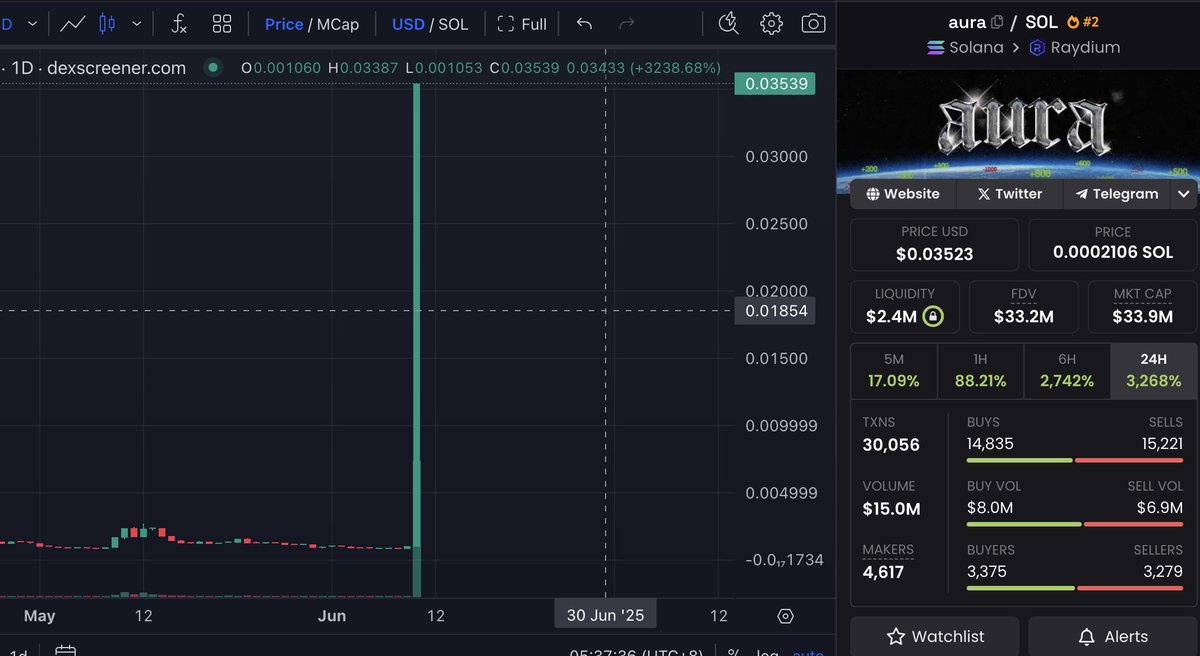Open the aura Telegram link
Viewport: 1200px width, 656px height.
(1117, 194)
